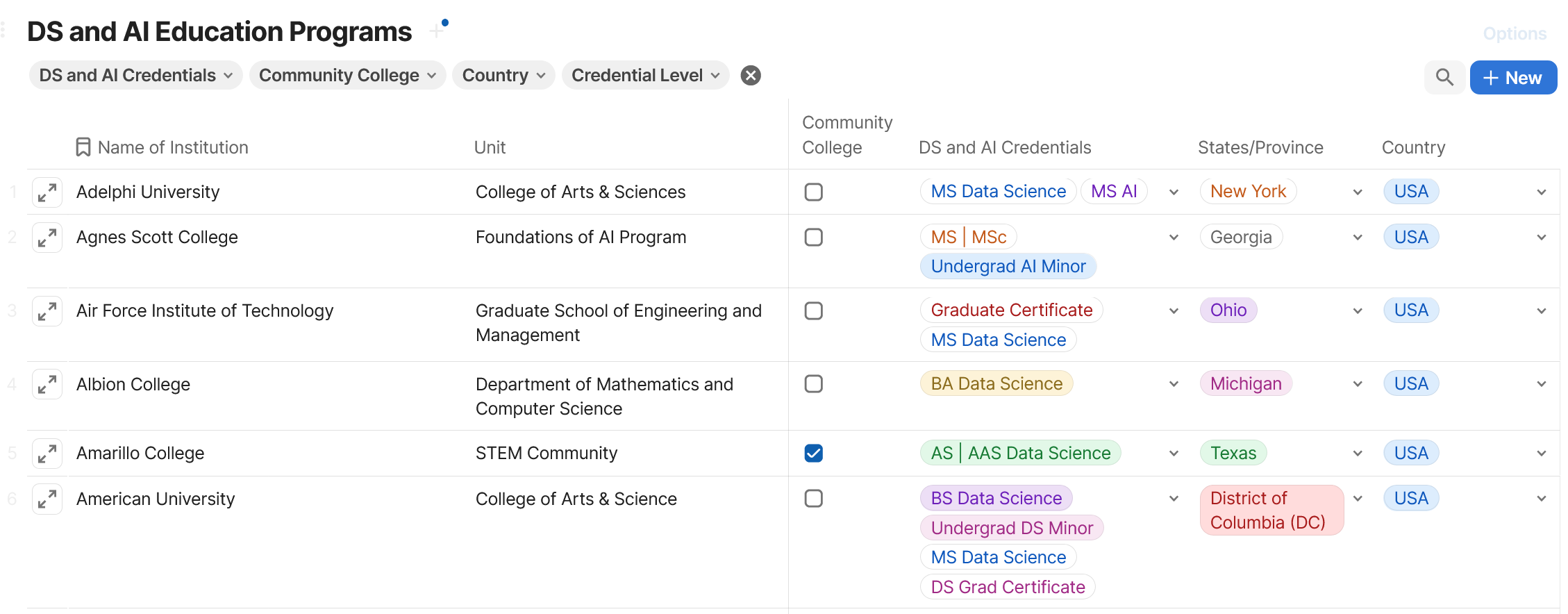Open the Community College filter dropdown

[347, 75]
